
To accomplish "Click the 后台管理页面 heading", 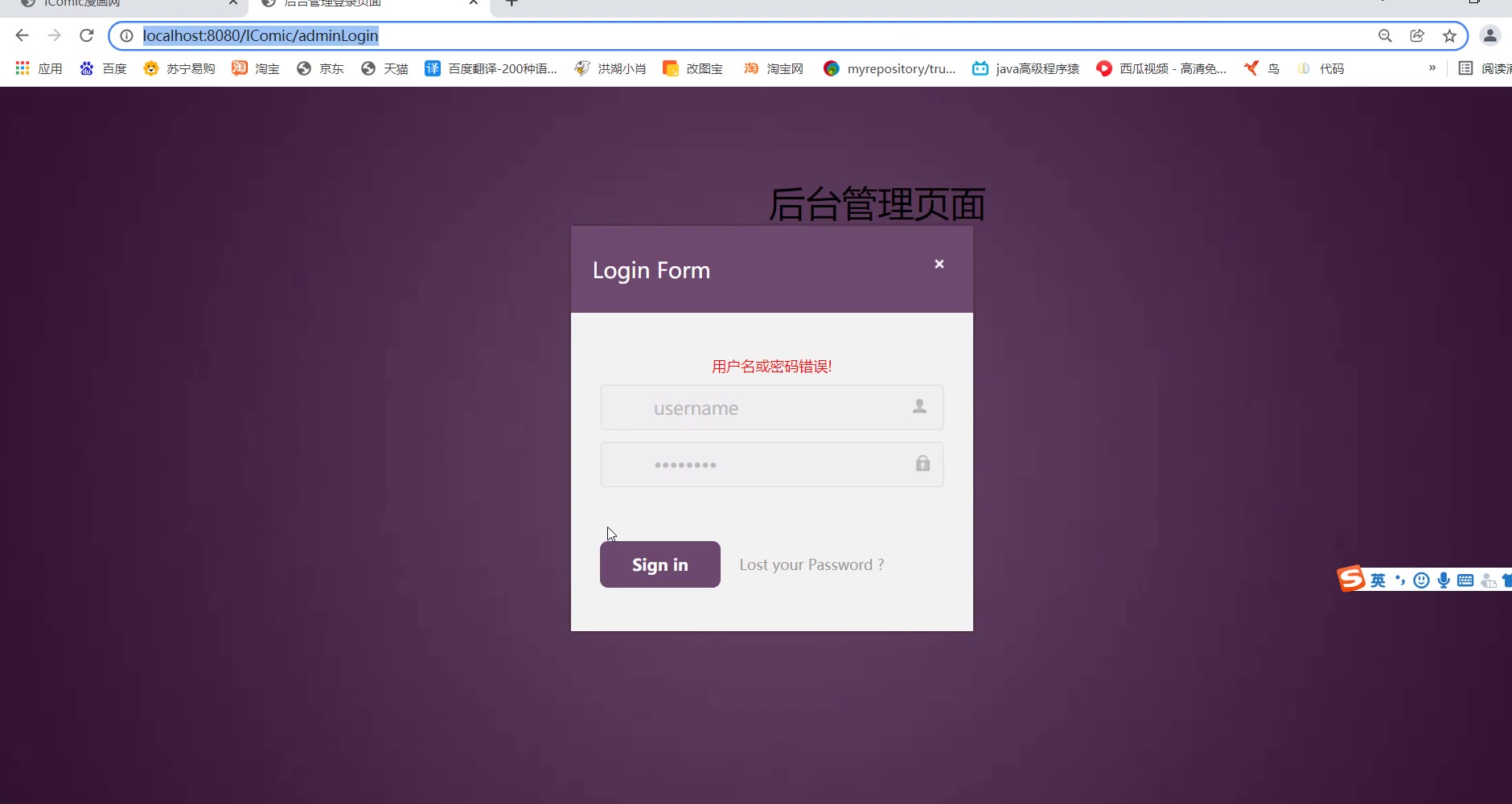I will tap(877, 204).
